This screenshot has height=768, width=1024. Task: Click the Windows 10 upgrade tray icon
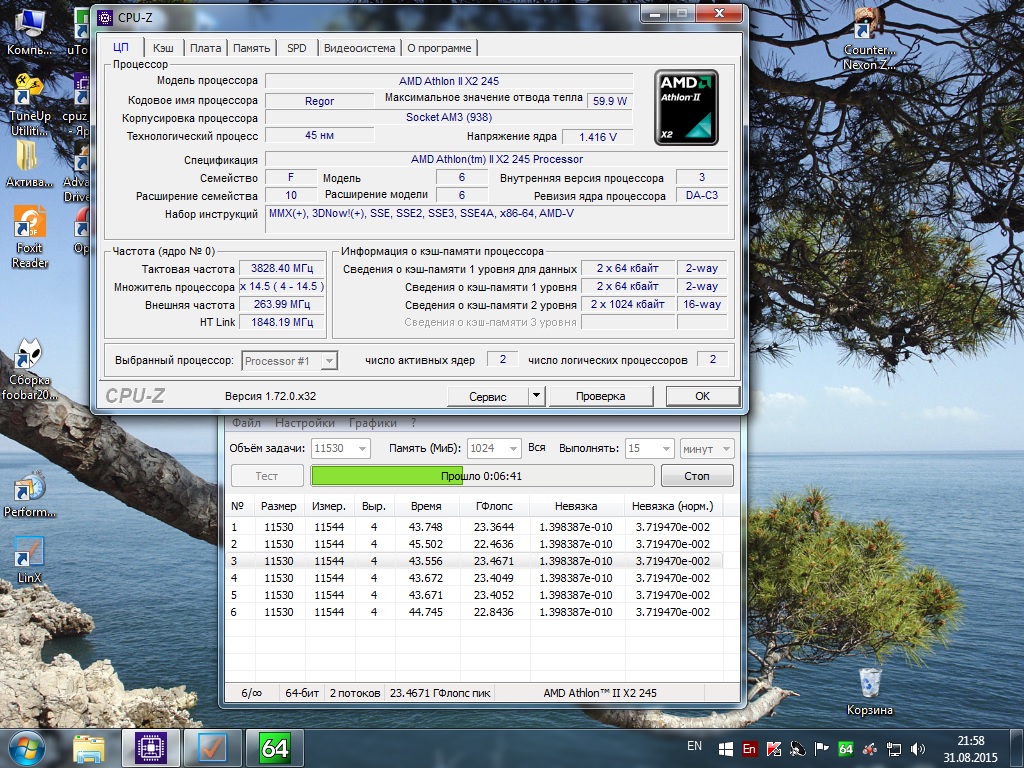pos(726,749)
